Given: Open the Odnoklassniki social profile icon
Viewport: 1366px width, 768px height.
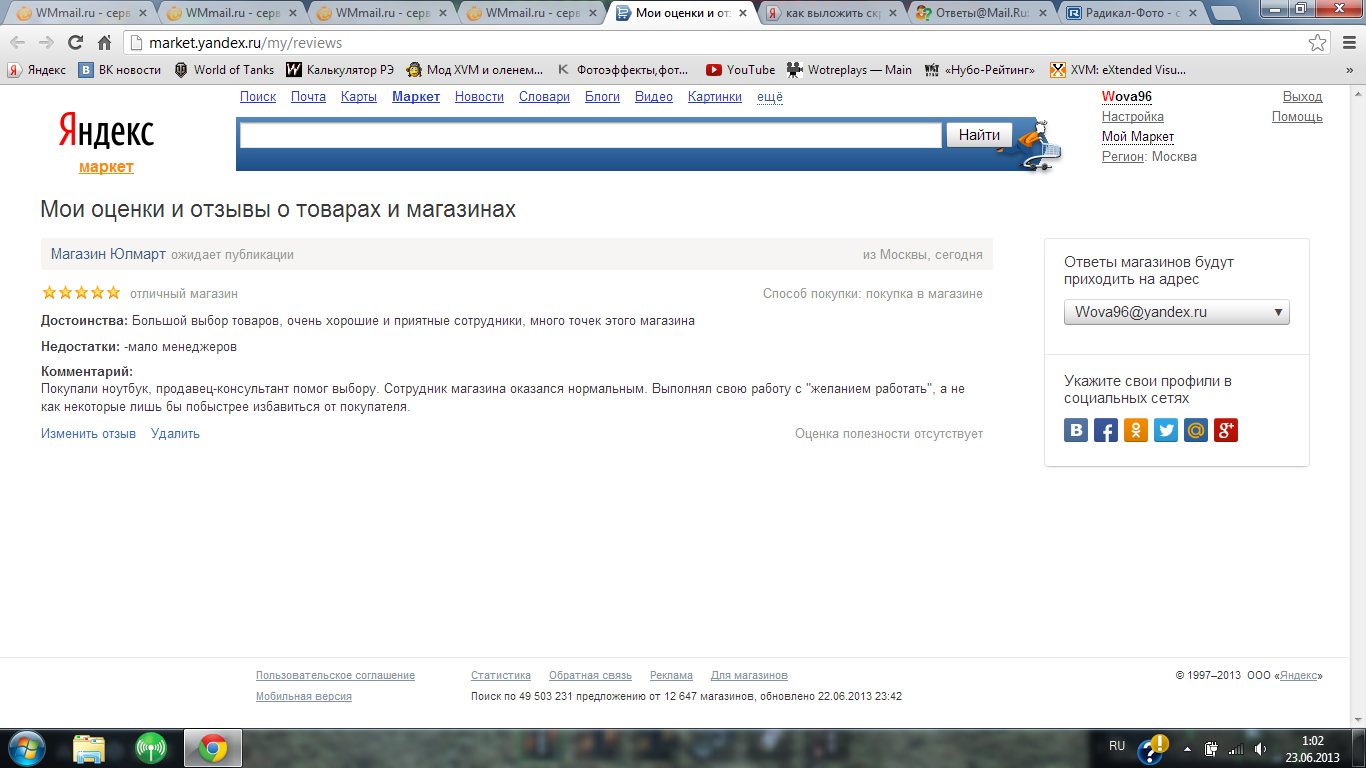Looking at the screenshot, I should 1136,430.
